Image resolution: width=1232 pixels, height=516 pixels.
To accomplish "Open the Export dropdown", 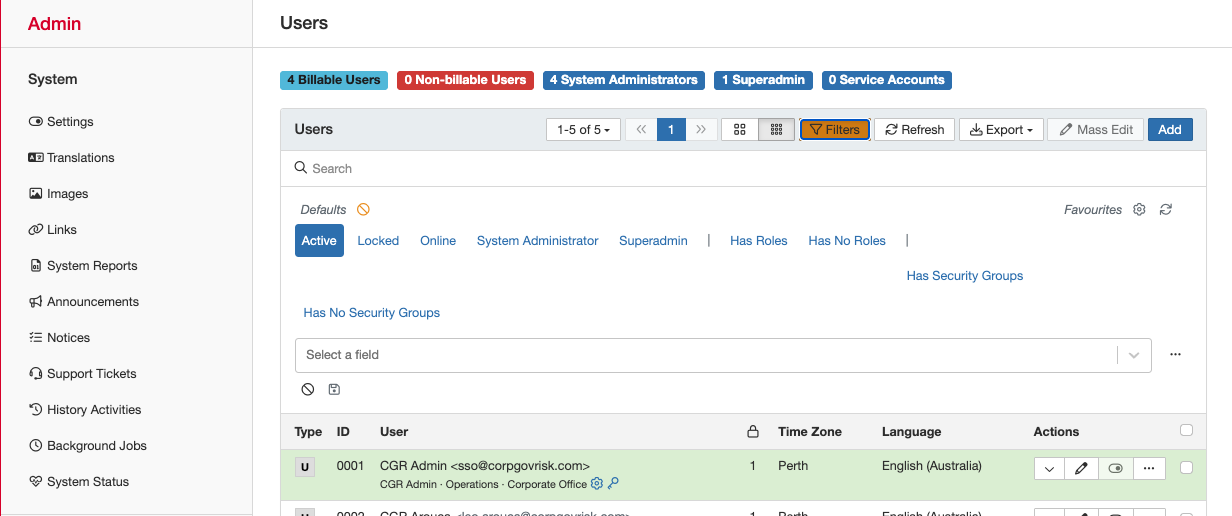I will (1002, 130).
